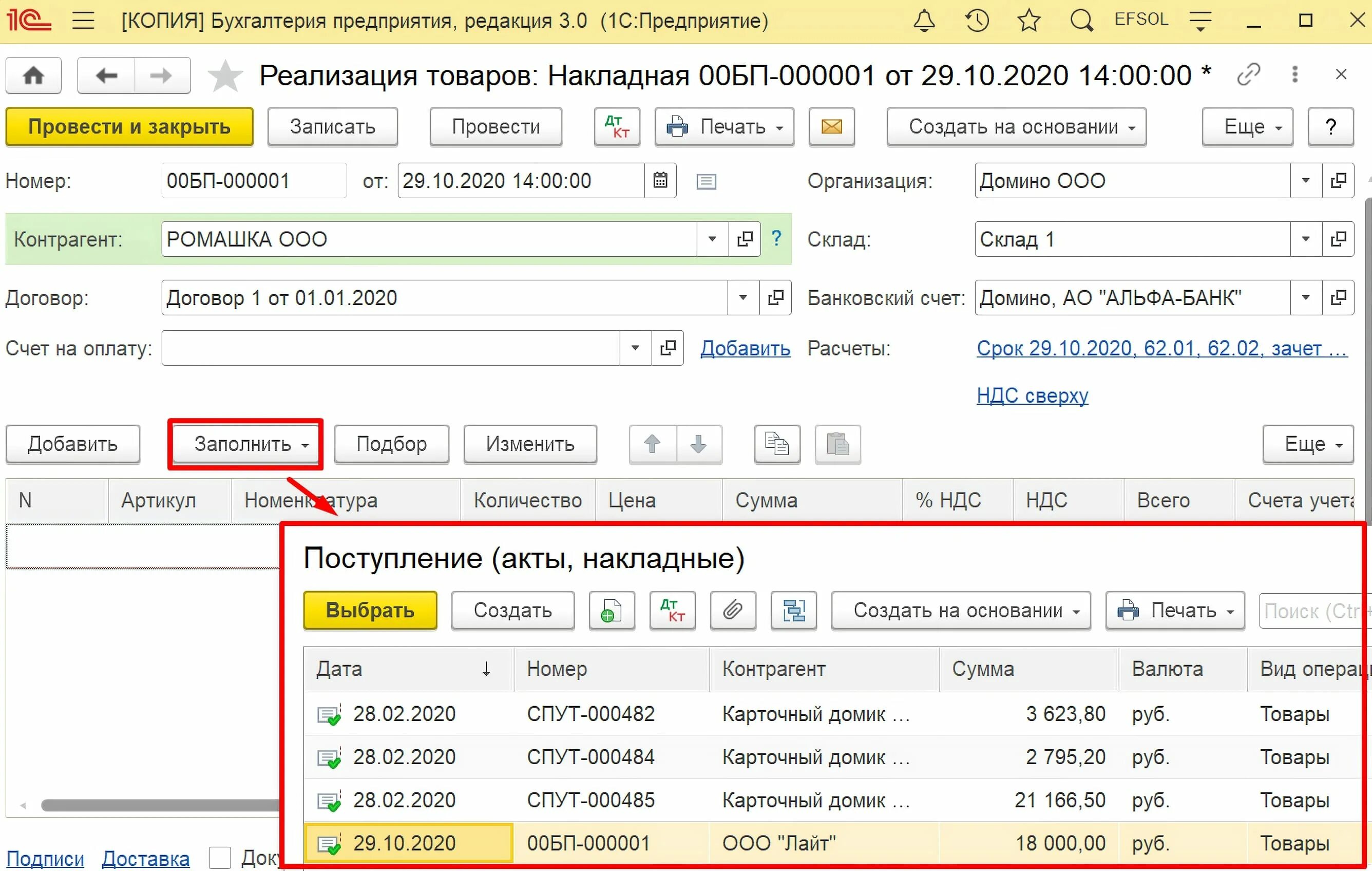1372x871 pixels.
Task: Open related documents structure icon
Action: 794,611
